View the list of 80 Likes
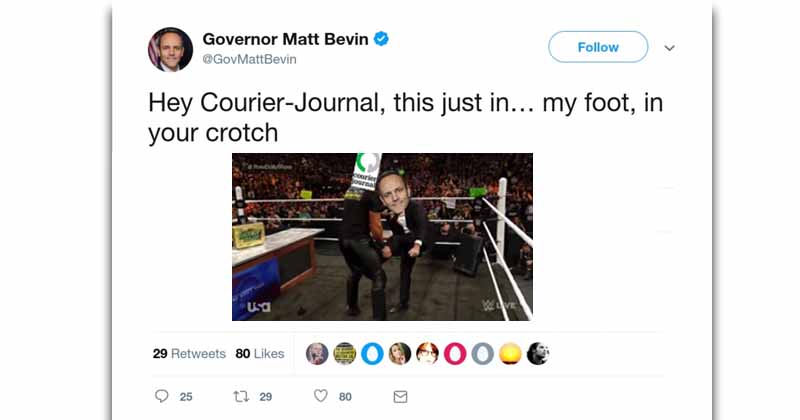The width and height of the screenshot is (800, 420). click(260, 354)
